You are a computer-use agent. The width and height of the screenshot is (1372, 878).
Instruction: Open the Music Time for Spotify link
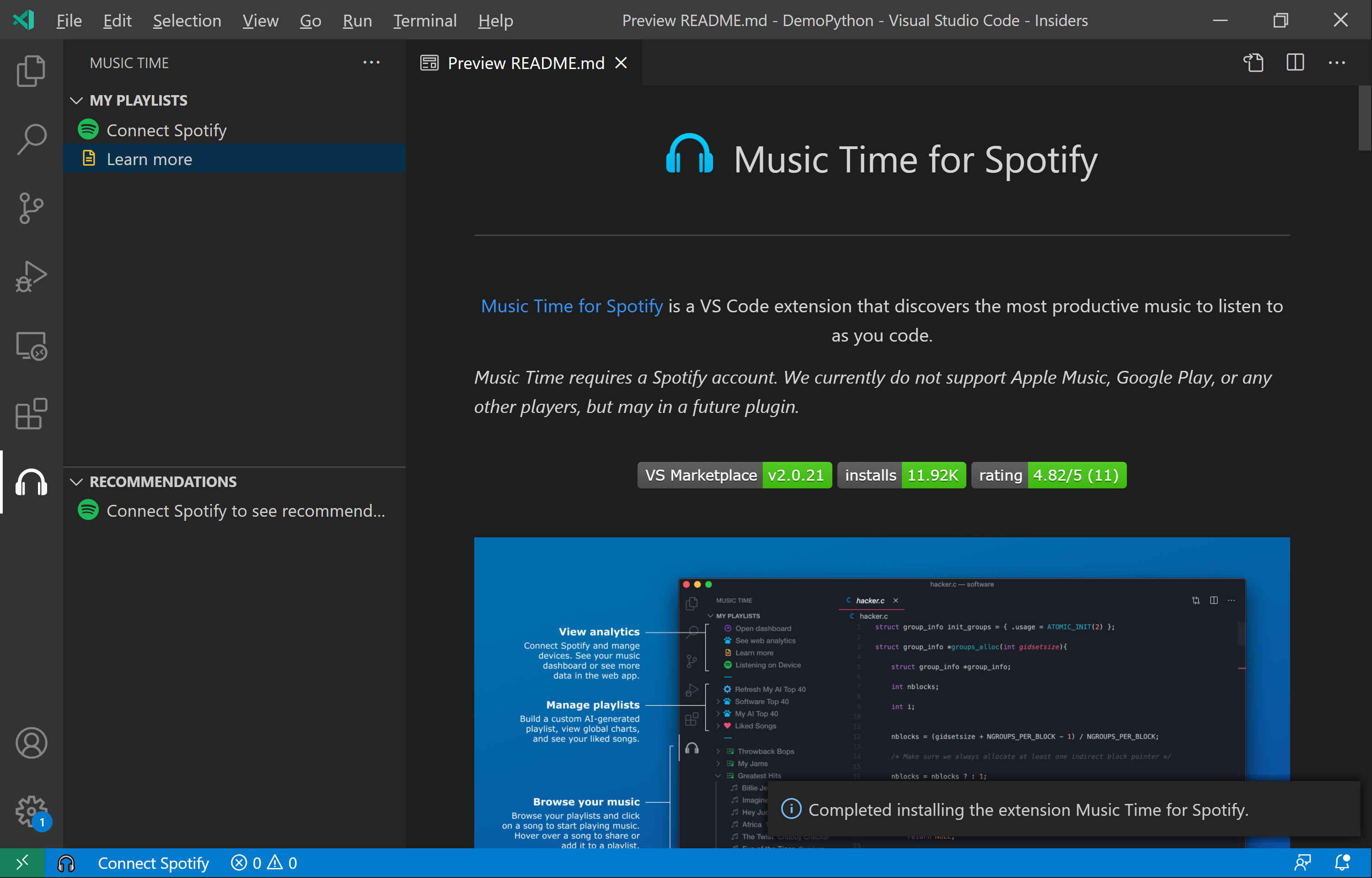[x=571, y=306]
